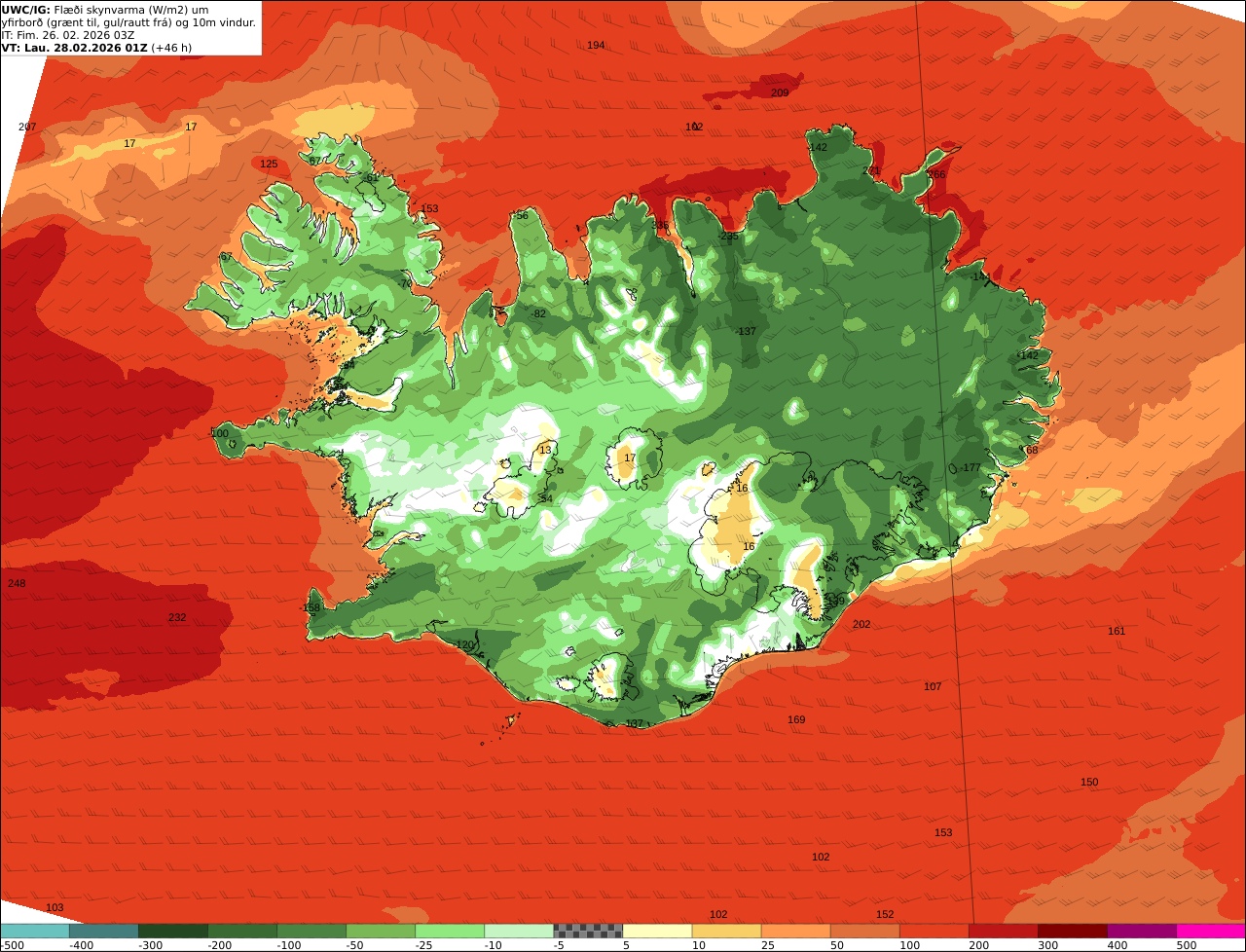Select the dark orange legend swatch at 50
The image size is (1246, 952).
click(863, 932)
